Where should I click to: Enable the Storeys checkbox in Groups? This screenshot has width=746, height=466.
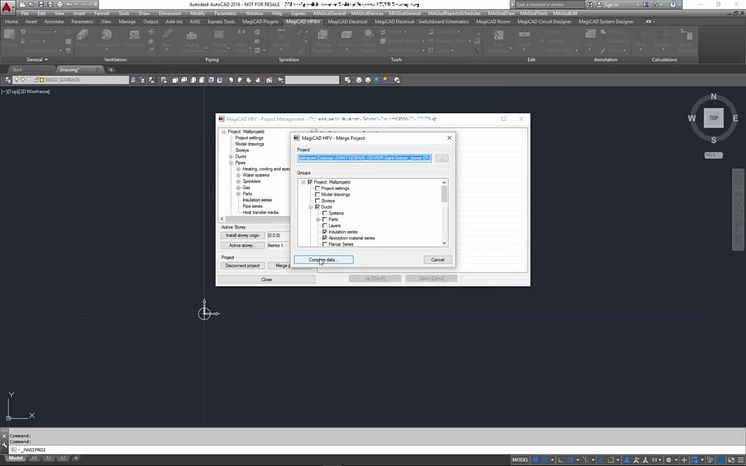(x=317, y=201)
